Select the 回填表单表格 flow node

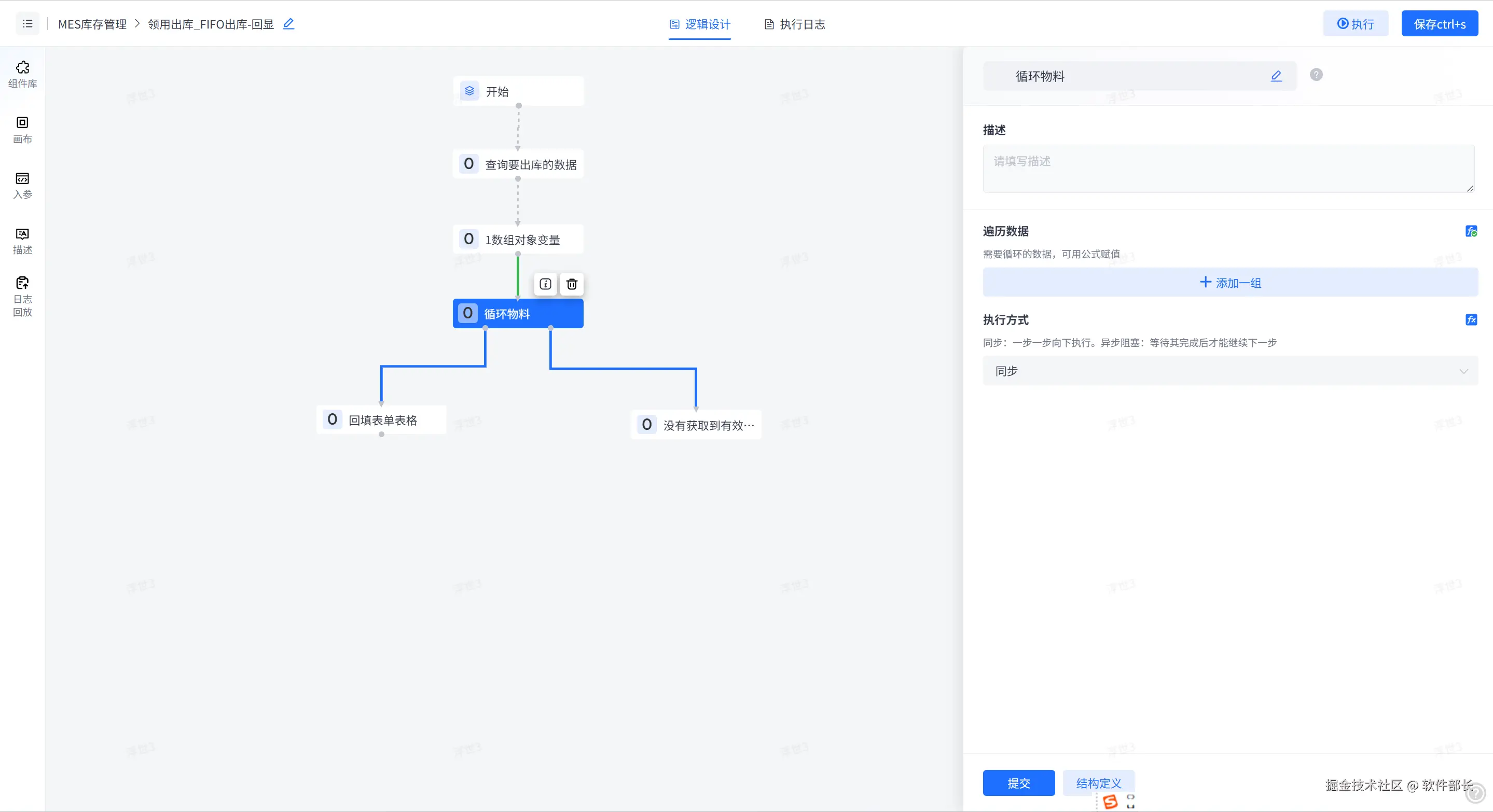click(x=382, y=420)
